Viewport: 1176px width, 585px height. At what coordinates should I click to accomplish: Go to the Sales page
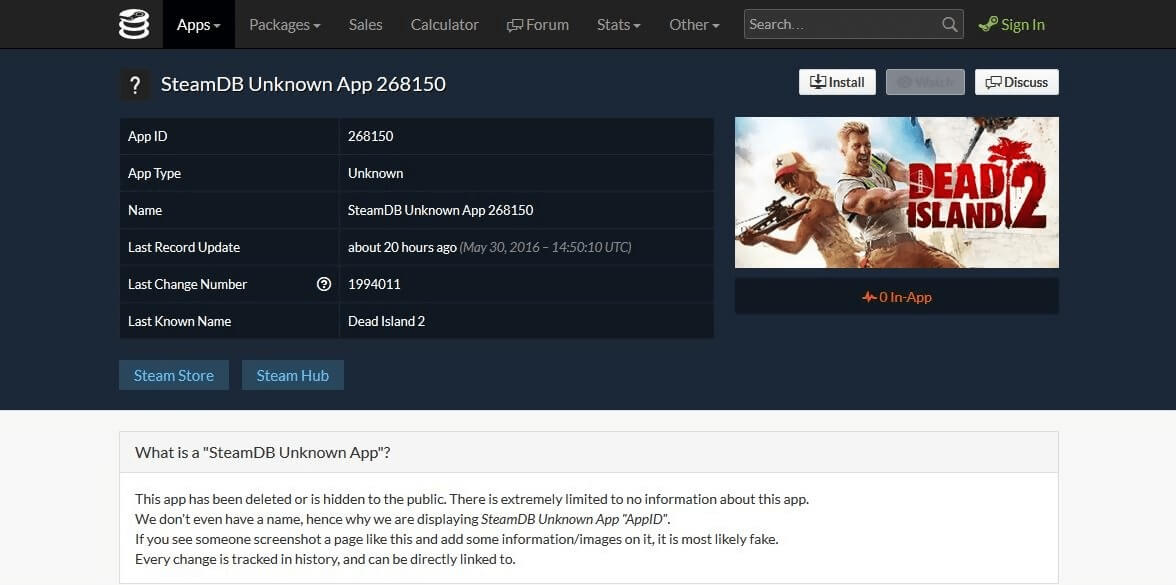tap(365, 24)
